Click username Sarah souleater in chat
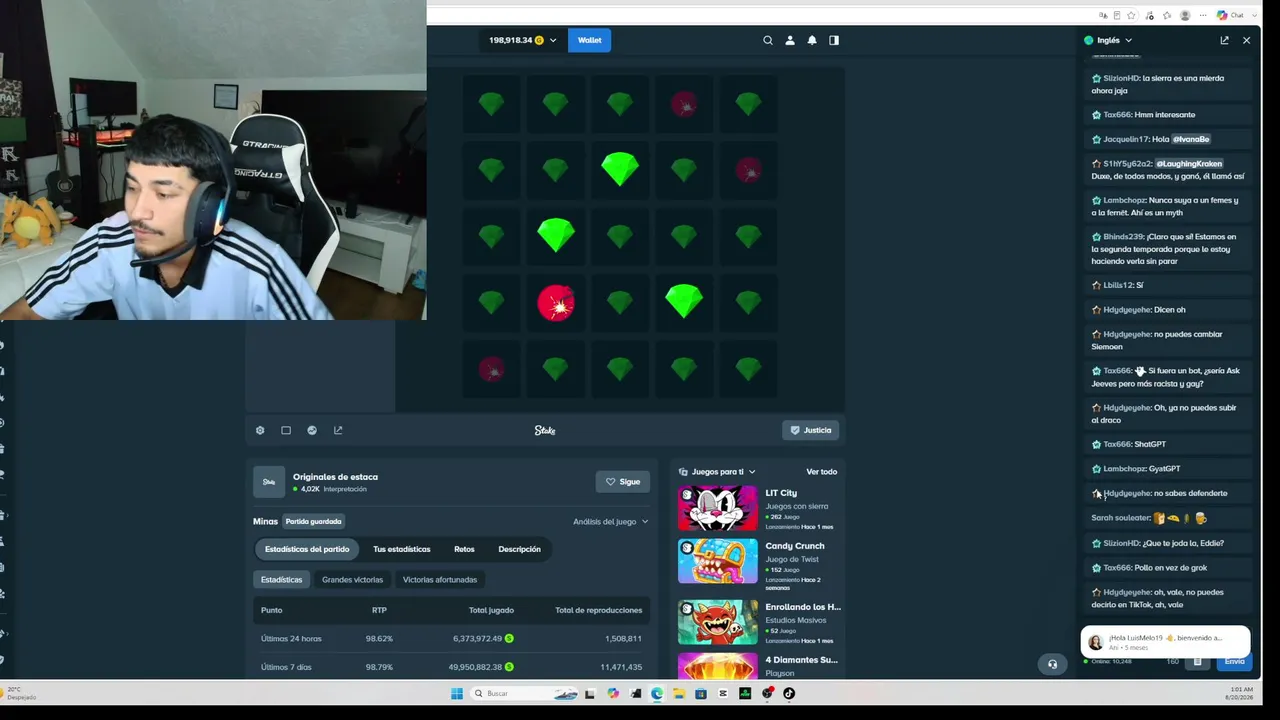 (1121, 518)
